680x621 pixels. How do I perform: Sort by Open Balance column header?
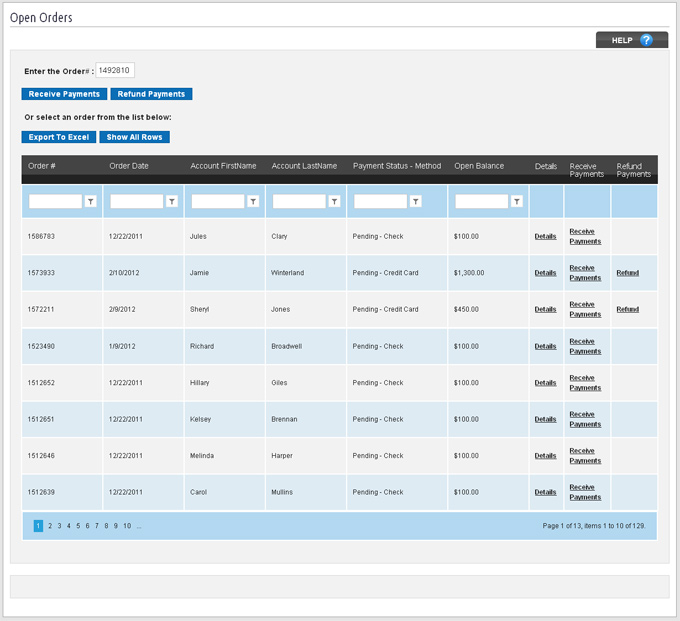(479, 166)
